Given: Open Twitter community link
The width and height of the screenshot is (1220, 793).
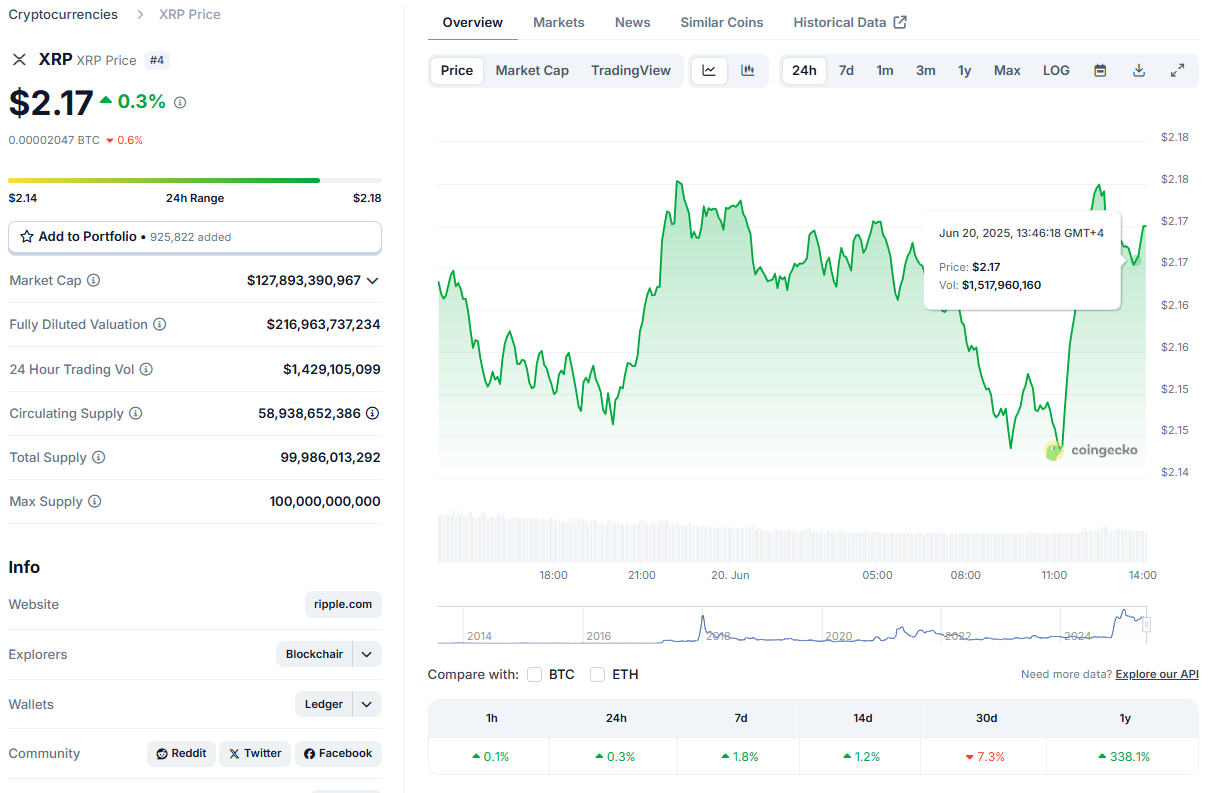Looking at the screenshot, I should pos(255,753).
